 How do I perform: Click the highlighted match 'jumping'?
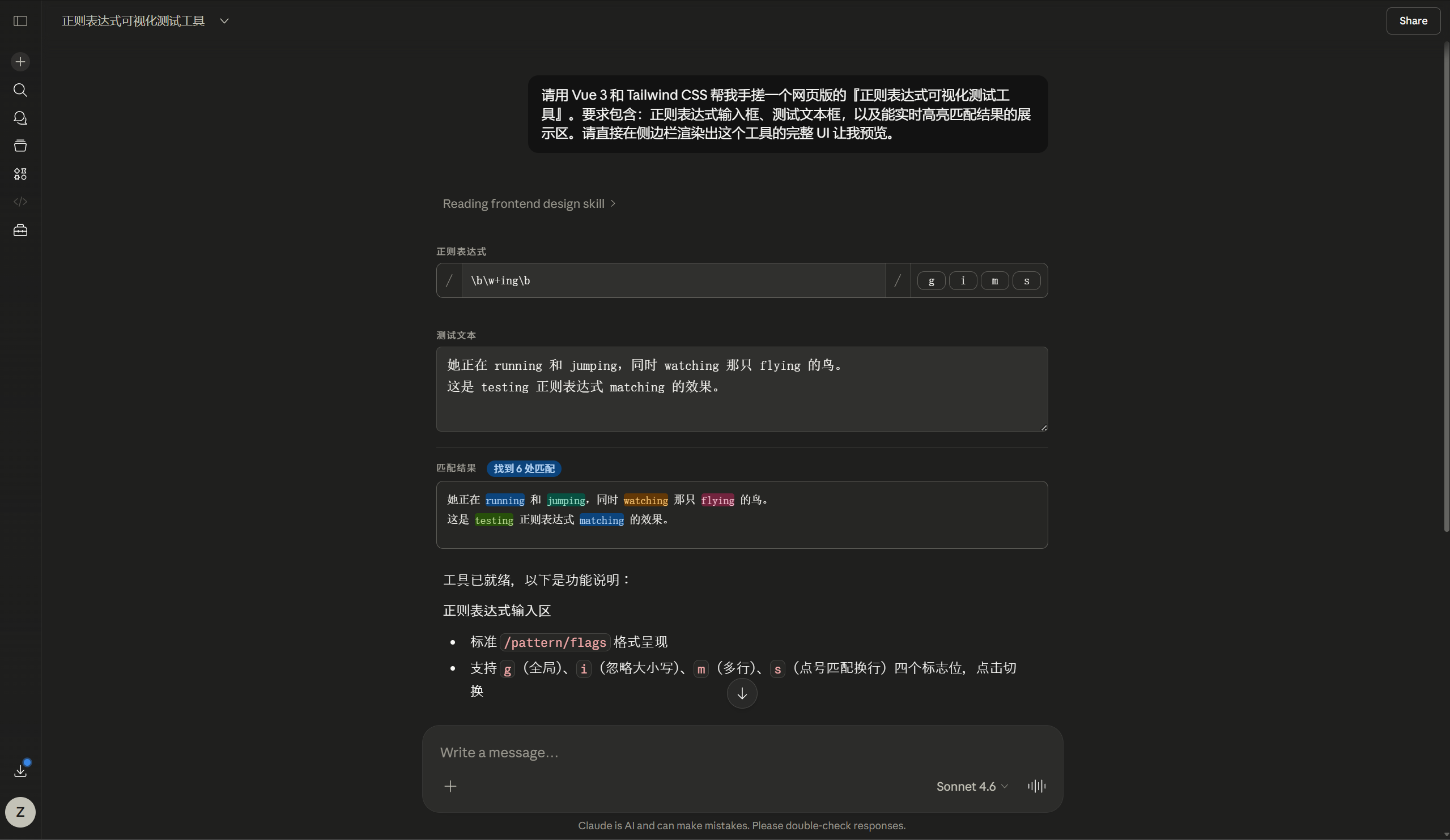[566, 500]
